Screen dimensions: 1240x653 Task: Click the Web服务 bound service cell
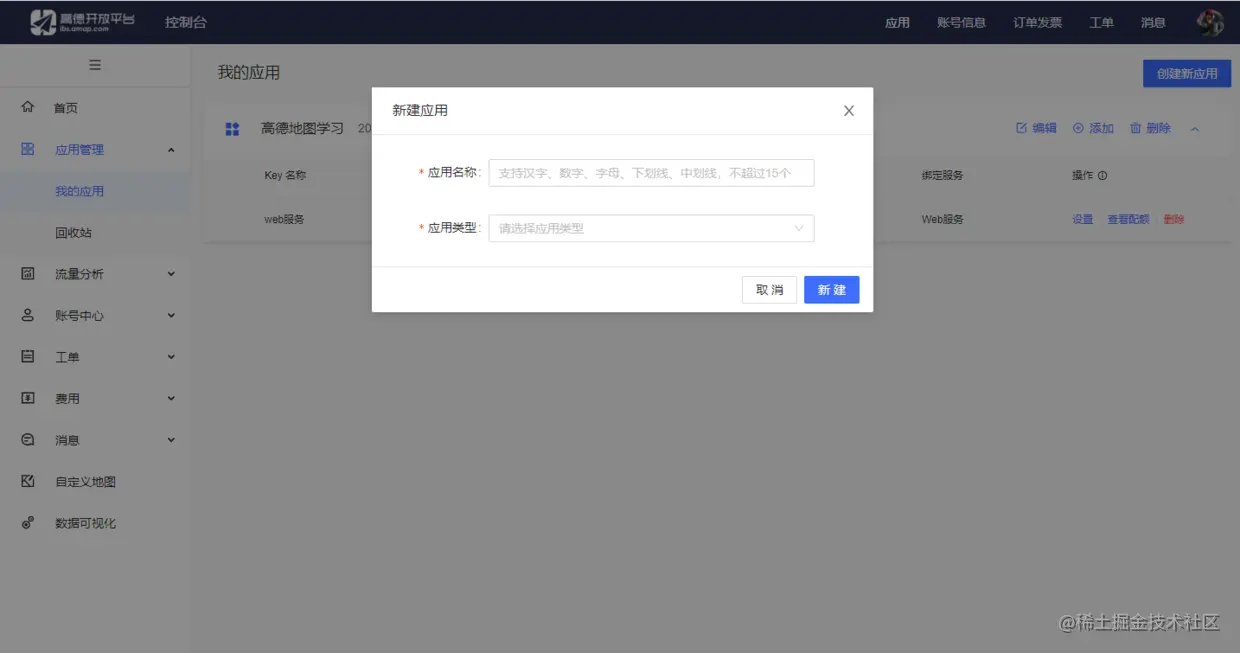coord(942,219)
